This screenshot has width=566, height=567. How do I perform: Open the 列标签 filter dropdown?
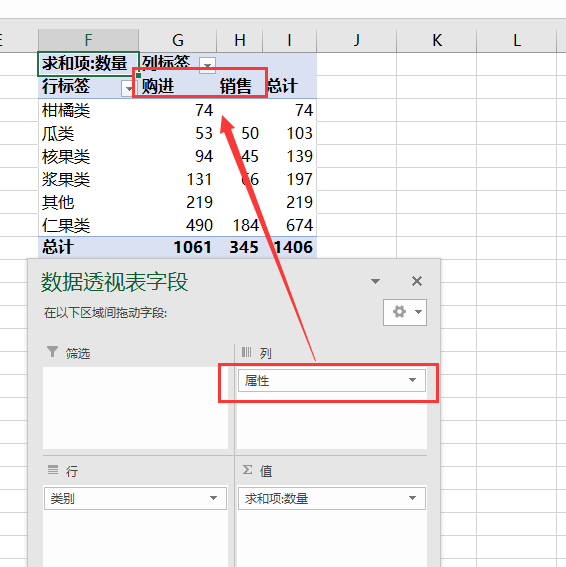pyautogui.click(x=207, y=65)
